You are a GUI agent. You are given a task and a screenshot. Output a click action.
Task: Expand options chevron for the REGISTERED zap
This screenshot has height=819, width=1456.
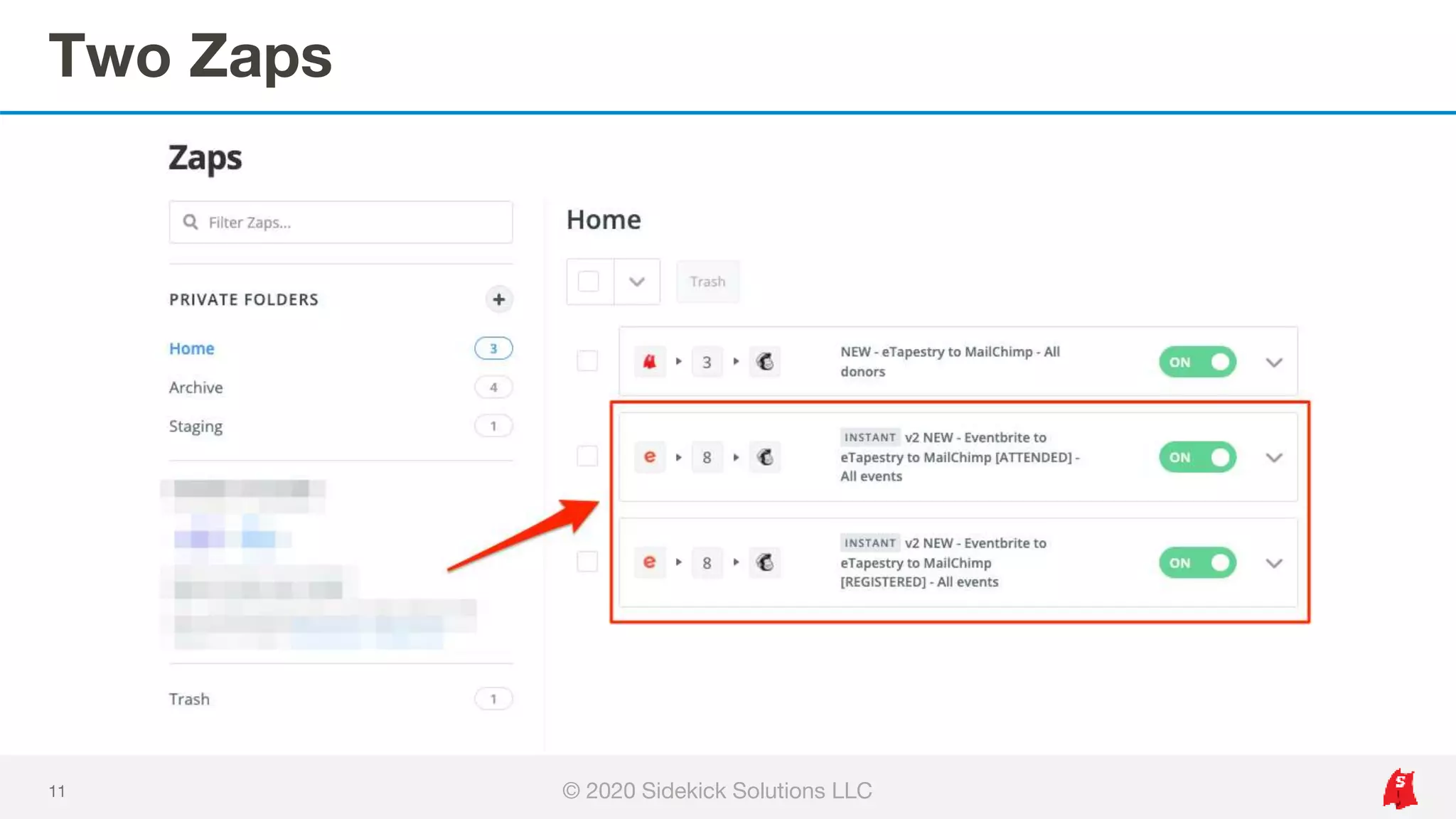tap(1274, 563)
